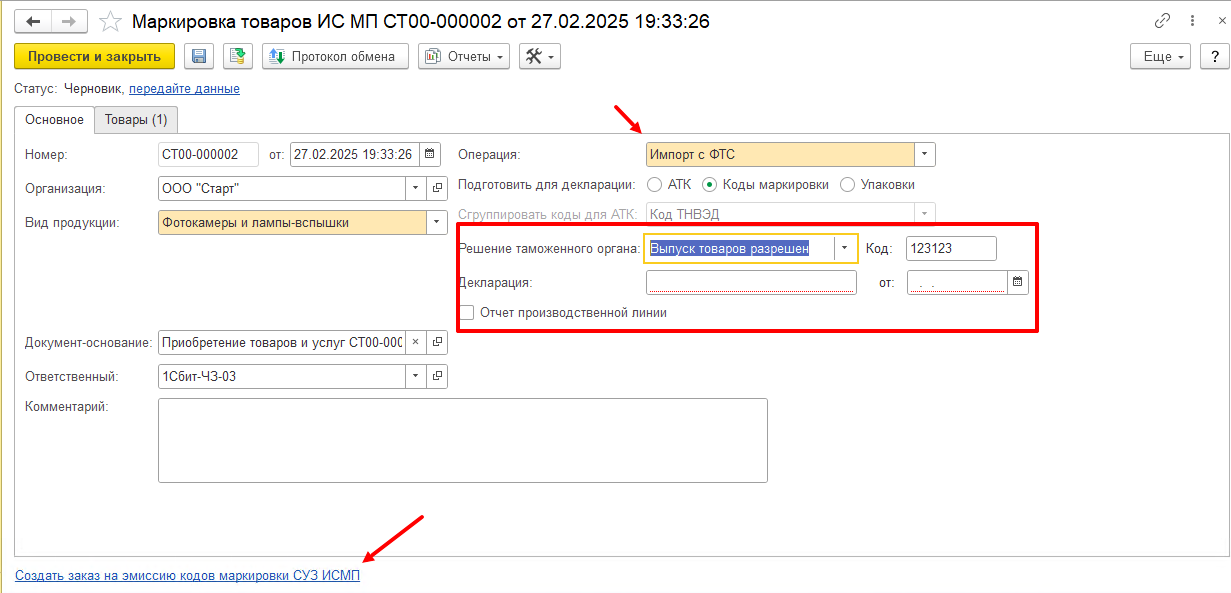Open calendar picker next to document date
Image resolution: width=1231 pixels, height=593 pixels.
pyautogui.click(x=430, y=155)
